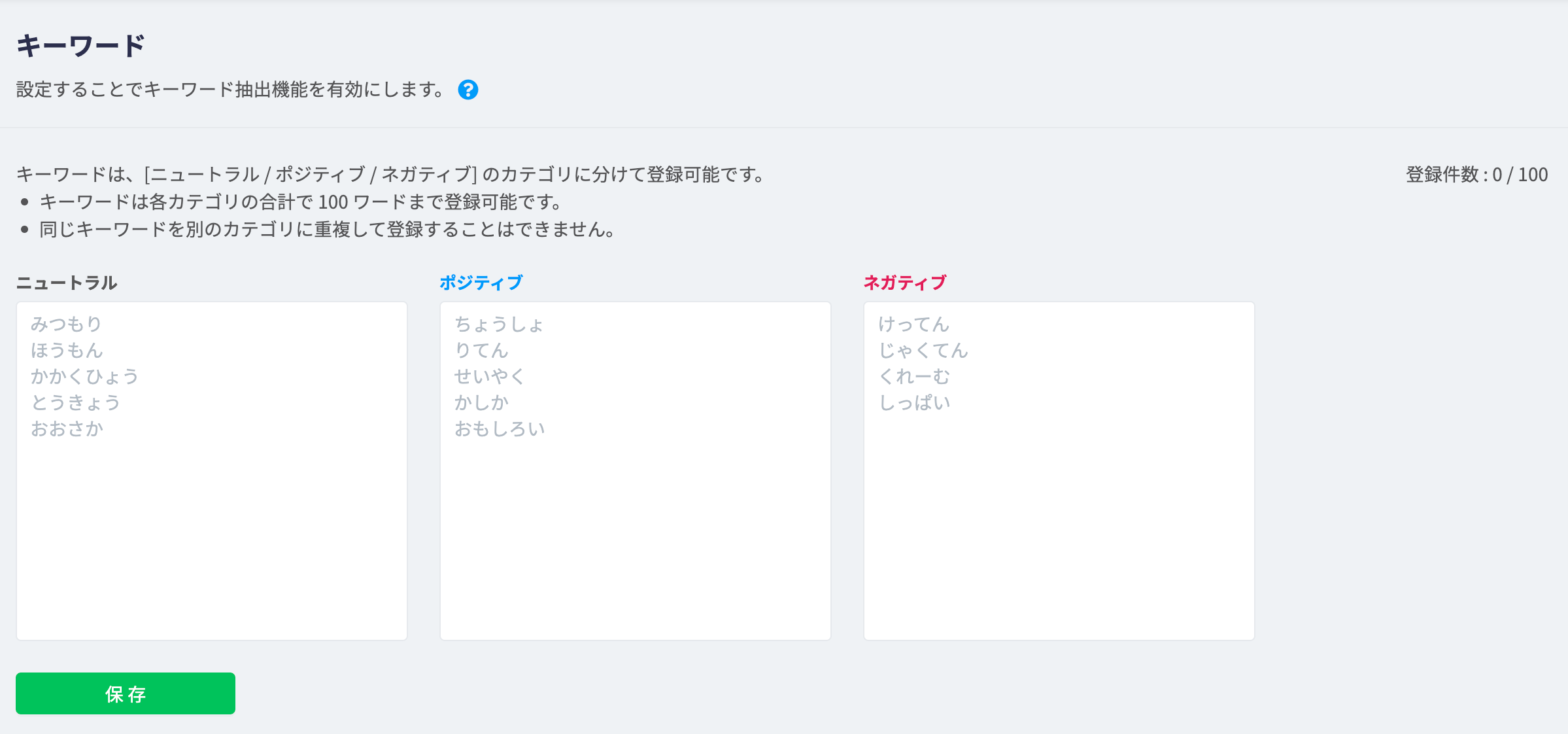Screen dimensions: 1568x734
Task: Click the category explanation line with [ニュートラル / ポジティブ / ネガティブ]
Action: click(x=391, y=175)
